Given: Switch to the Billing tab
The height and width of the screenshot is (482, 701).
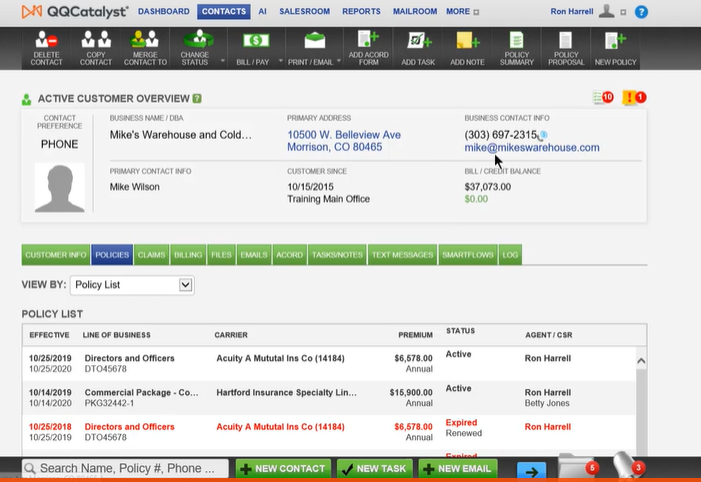Looking at the screenshot, I should point(189,255).
